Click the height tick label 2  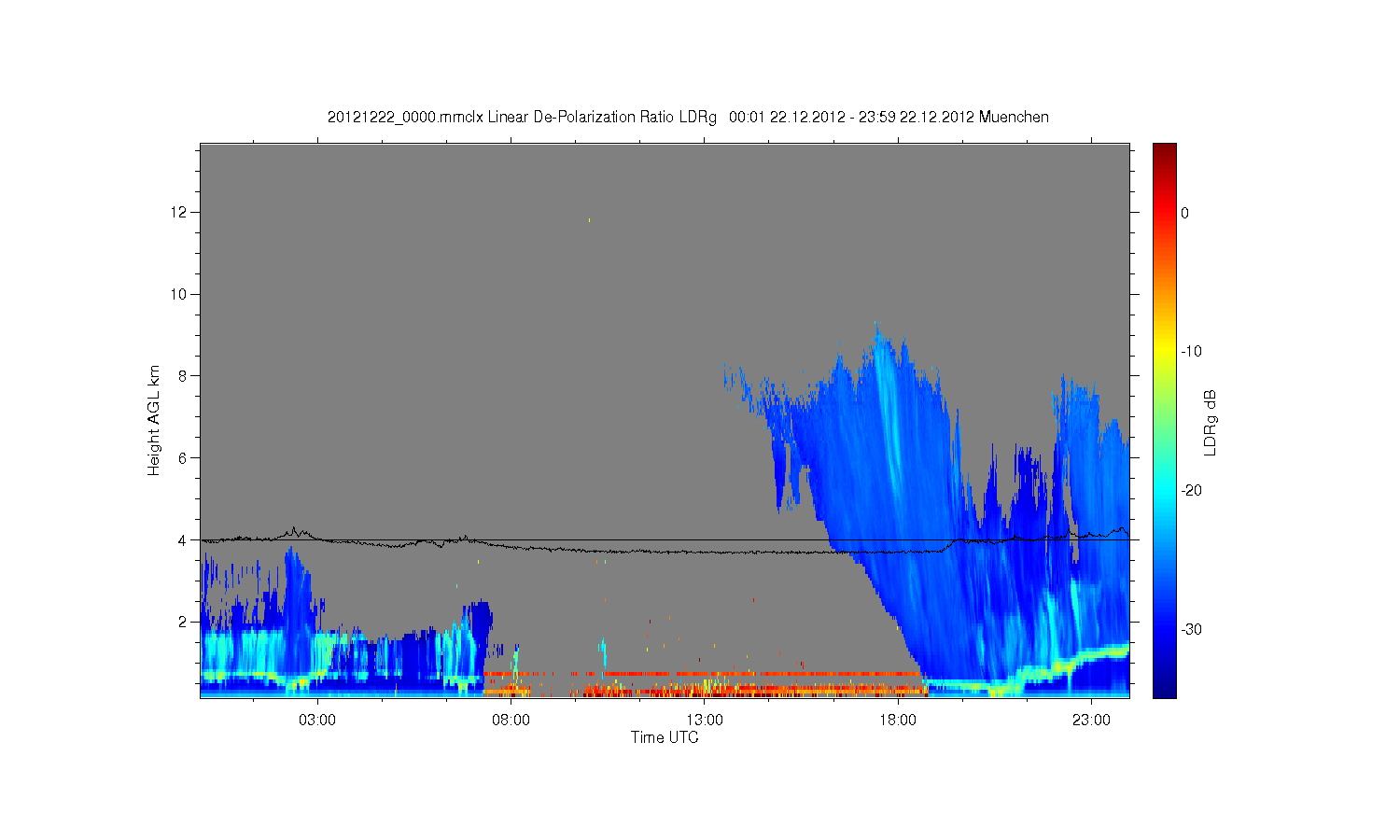click(184, 623)
